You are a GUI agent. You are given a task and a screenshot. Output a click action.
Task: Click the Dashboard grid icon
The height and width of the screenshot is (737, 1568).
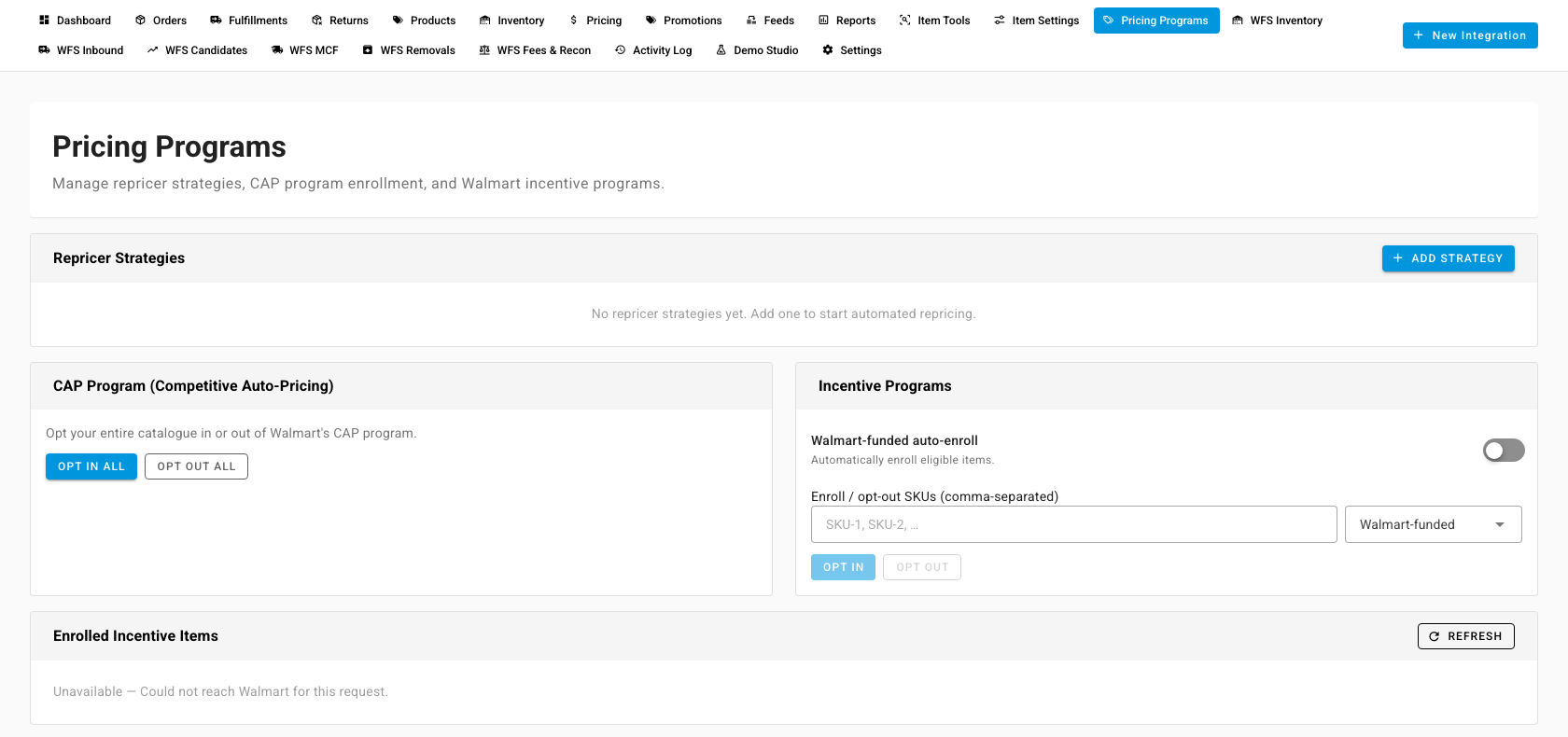pos(44,20)
